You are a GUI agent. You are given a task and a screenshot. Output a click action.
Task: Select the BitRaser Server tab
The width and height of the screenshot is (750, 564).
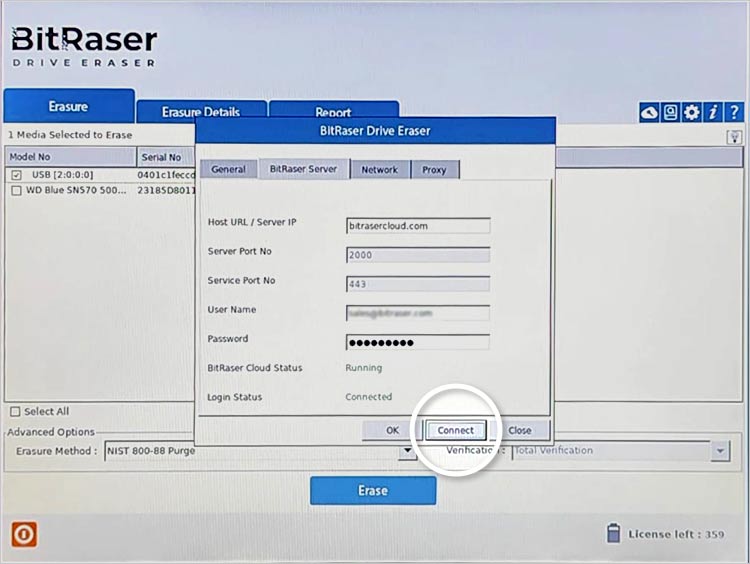tap(303, 169)
